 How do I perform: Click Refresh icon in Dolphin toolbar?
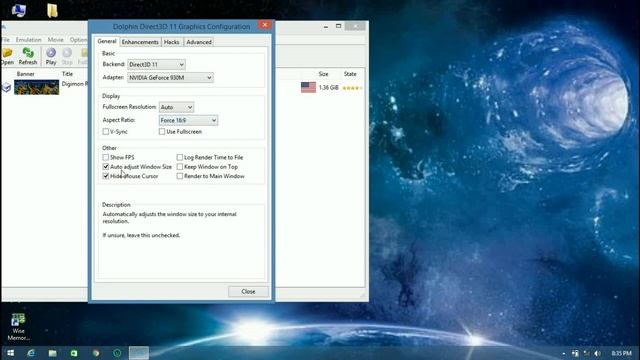pyautogui.click(x=28, y=53)
